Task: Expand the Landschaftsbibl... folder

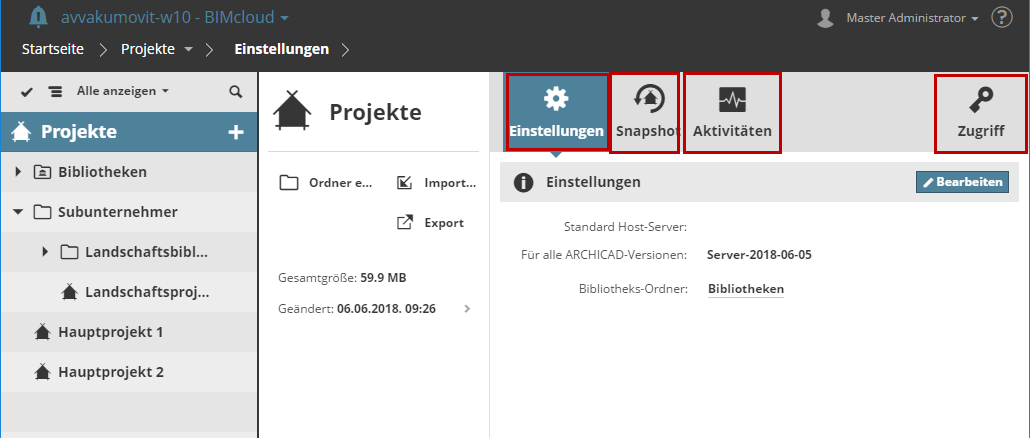Action: 45,252
